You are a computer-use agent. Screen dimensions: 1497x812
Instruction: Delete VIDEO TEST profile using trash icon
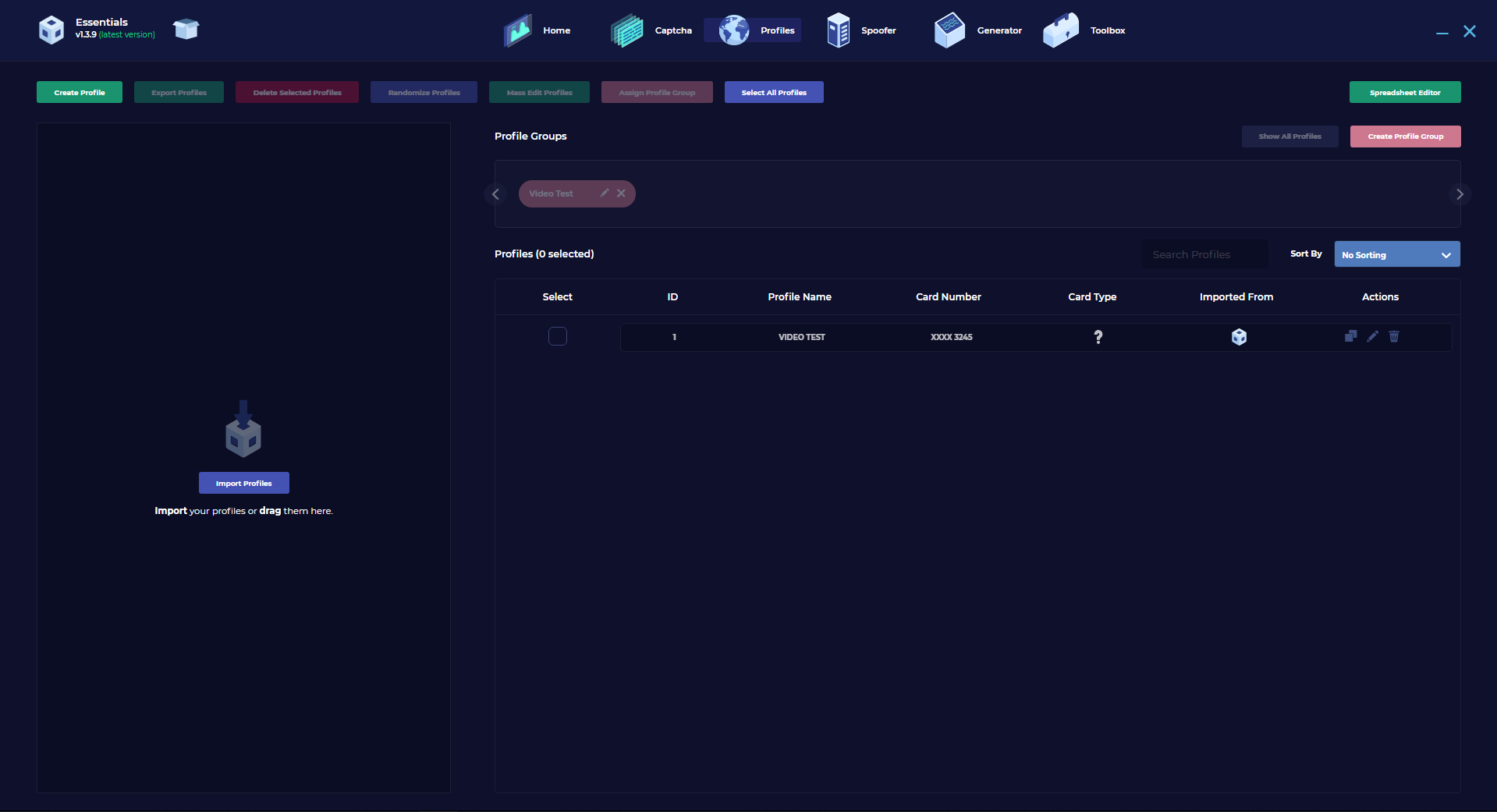1394,336
